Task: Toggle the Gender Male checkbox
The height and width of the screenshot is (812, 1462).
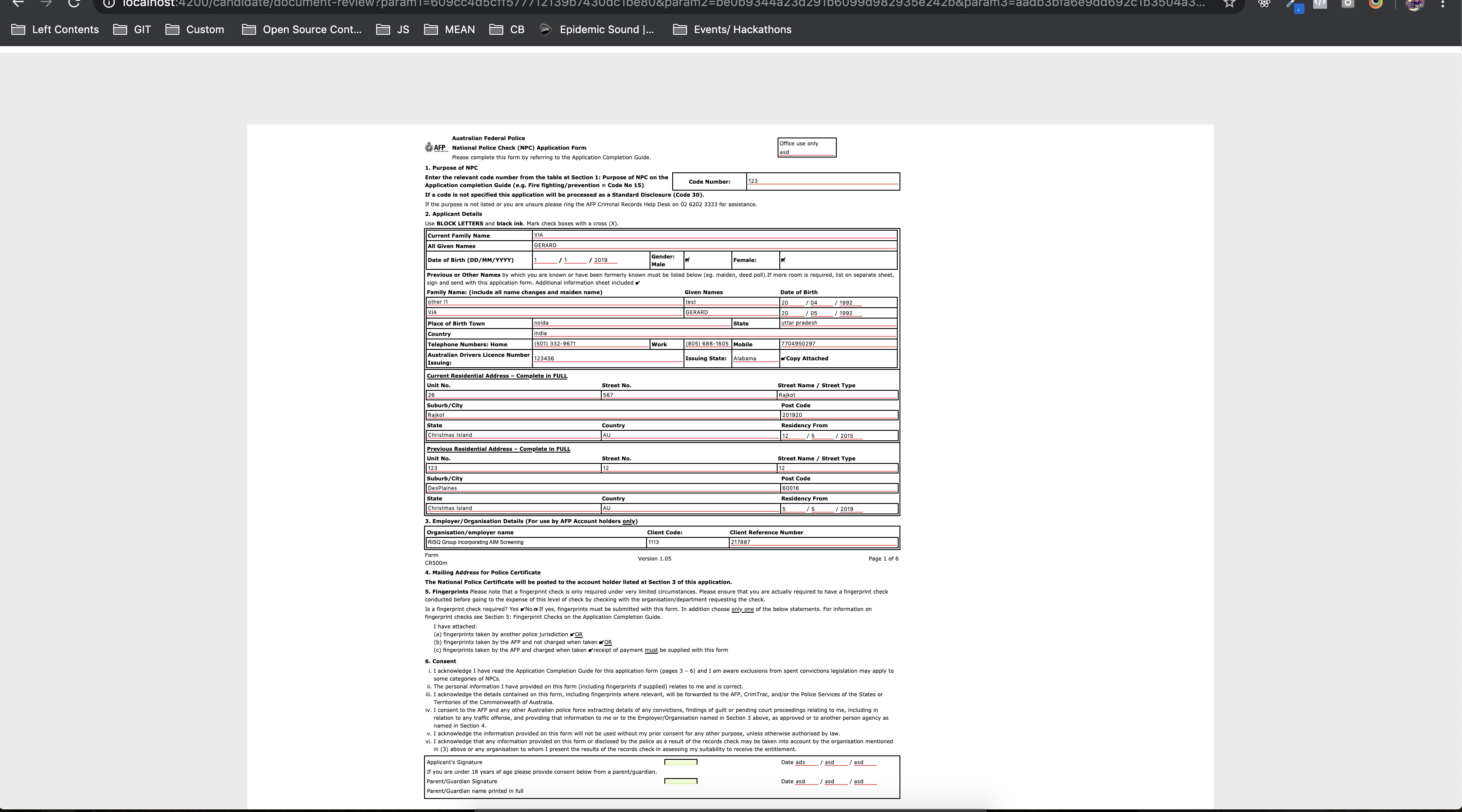Action: click(x=687, y=260)
